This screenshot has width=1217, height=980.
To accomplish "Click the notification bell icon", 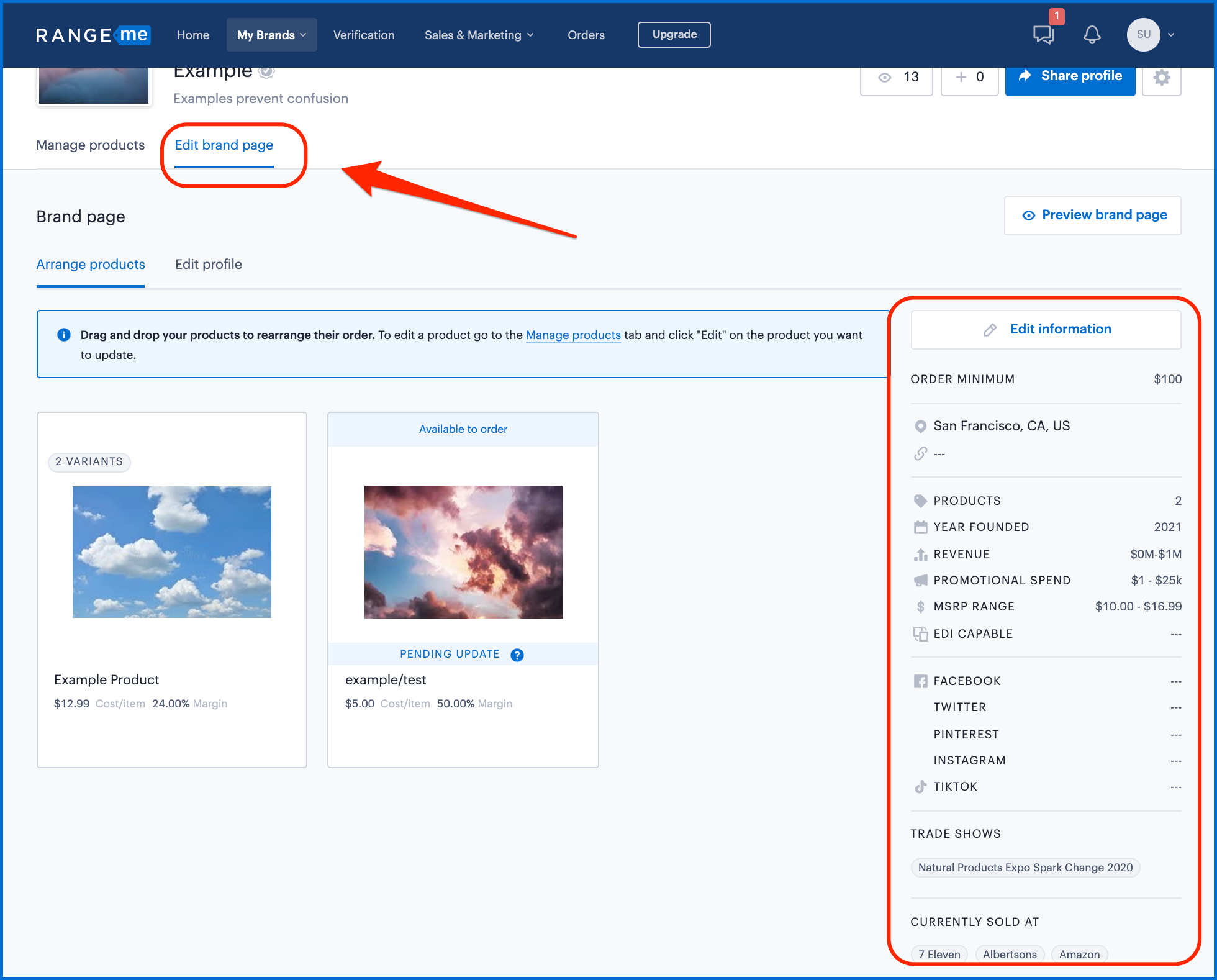I will pyautogui.click(x=1092, y=33).
